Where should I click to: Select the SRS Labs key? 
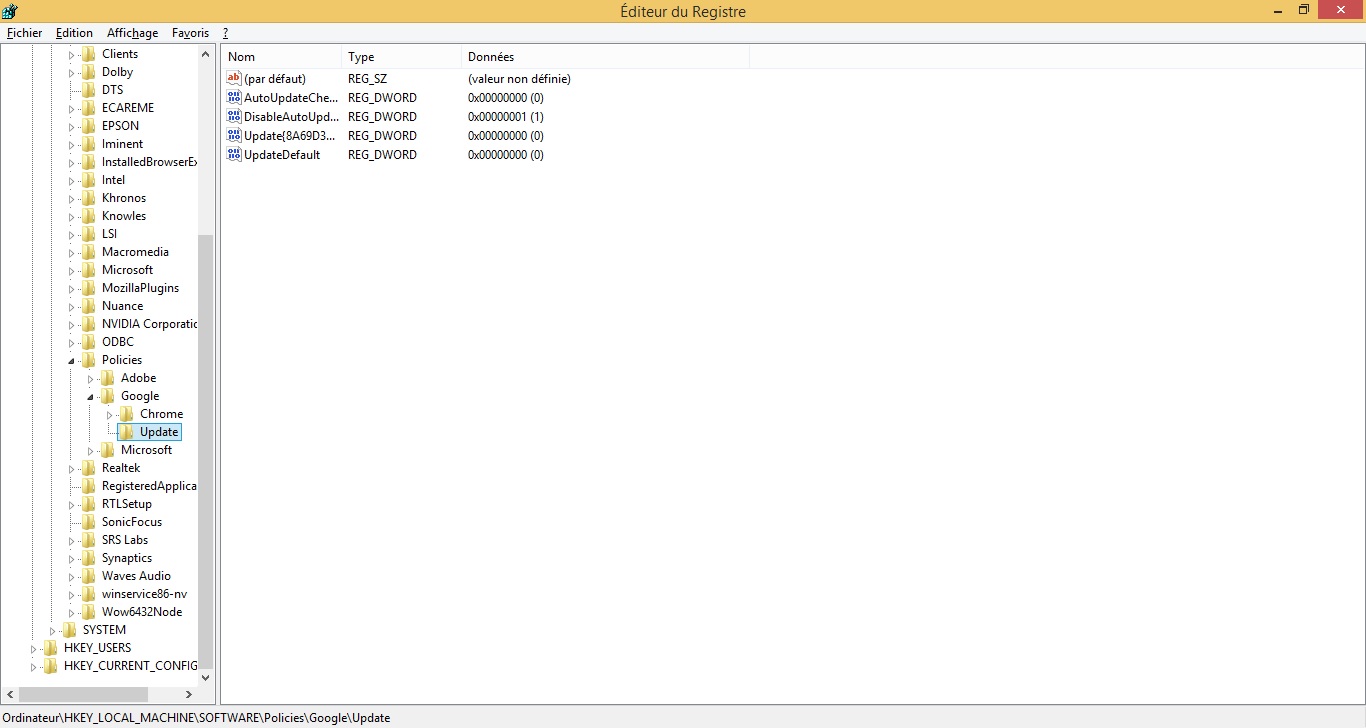click(125, 540)
